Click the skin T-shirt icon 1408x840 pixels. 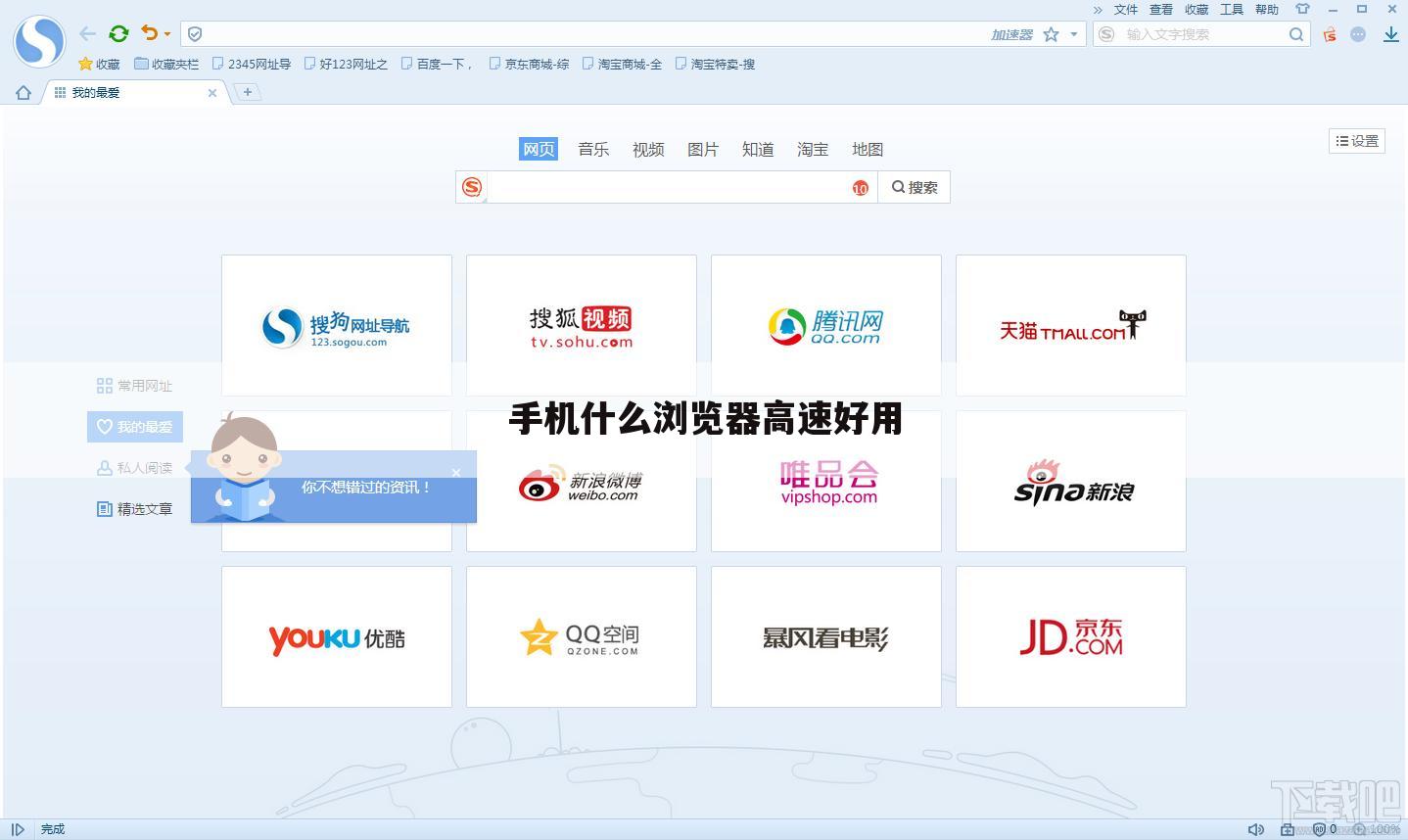1302,9
